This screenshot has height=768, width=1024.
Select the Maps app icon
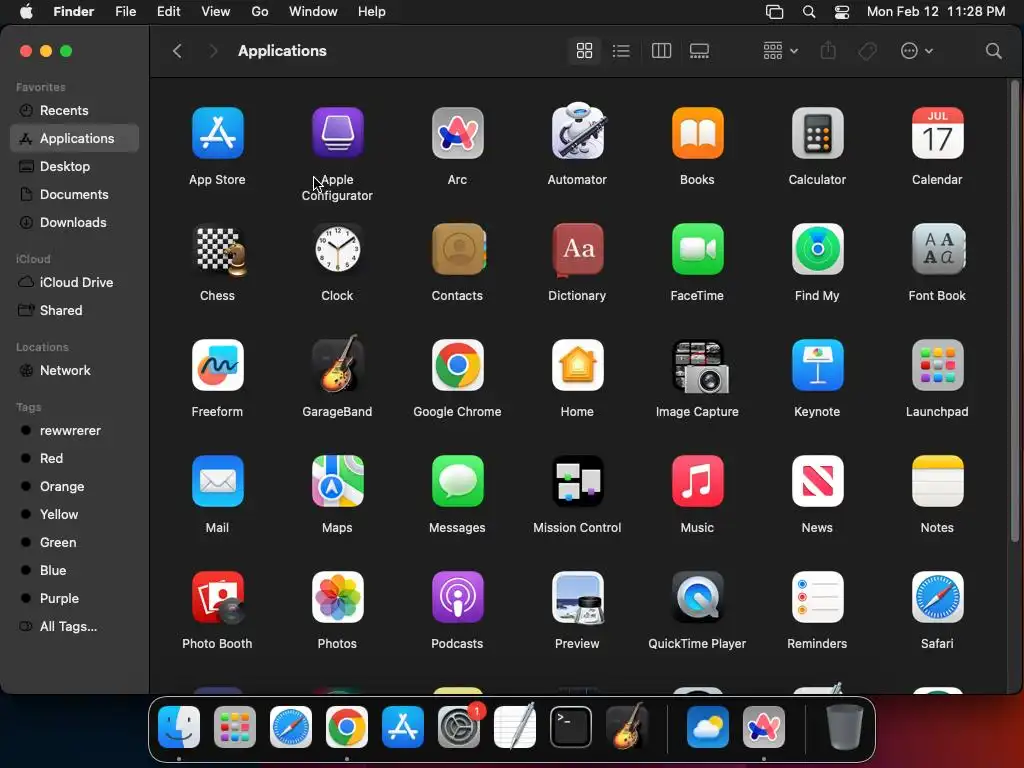[338, 481]
